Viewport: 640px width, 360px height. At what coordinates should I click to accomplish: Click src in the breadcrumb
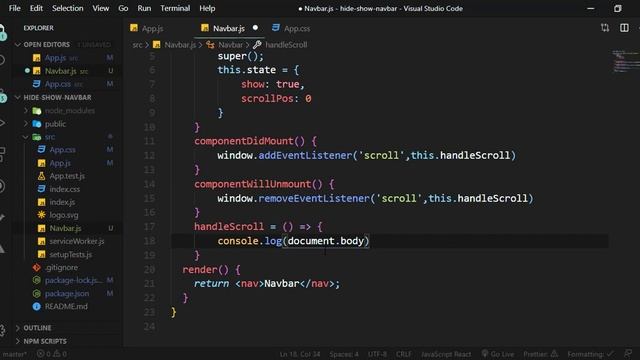[x=137, y=44]
